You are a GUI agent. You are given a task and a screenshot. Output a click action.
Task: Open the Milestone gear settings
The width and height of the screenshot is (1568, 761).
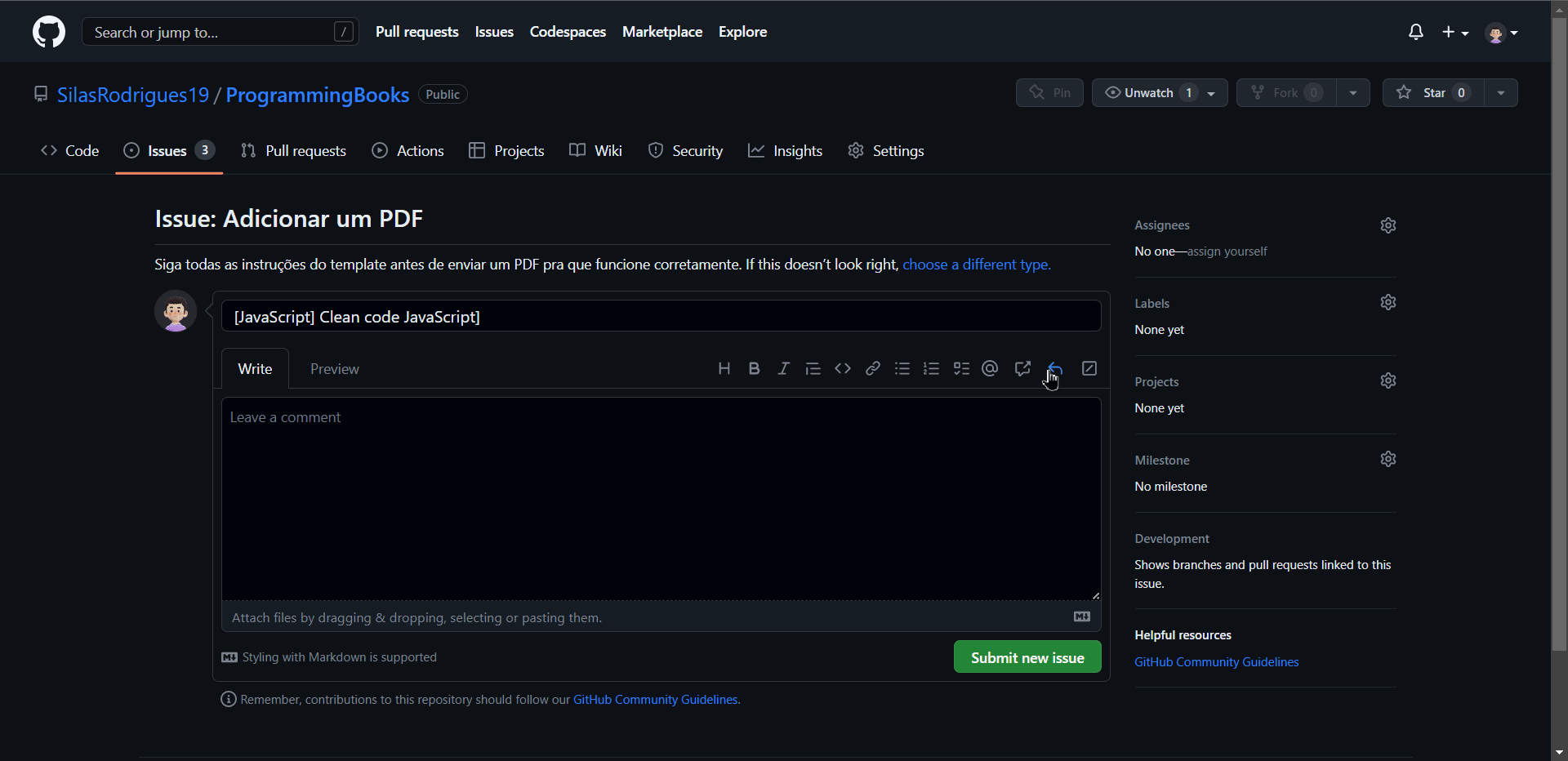click(x=1388, y=459)
